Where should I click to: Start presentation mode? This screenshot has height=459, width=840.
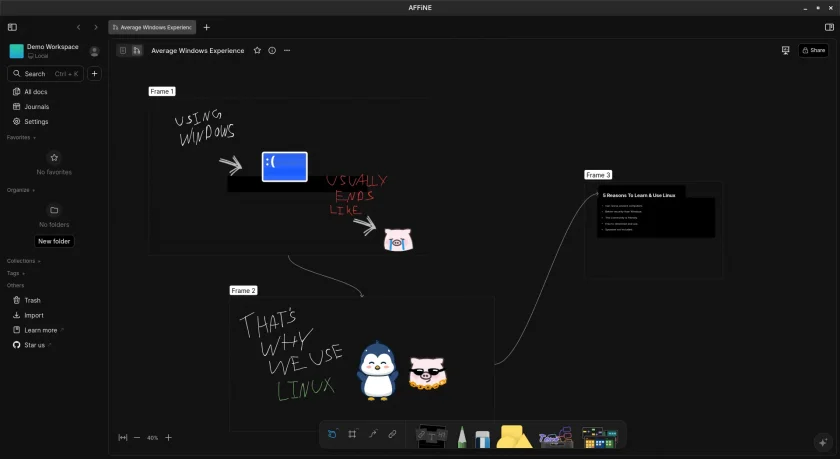(785, 50)
